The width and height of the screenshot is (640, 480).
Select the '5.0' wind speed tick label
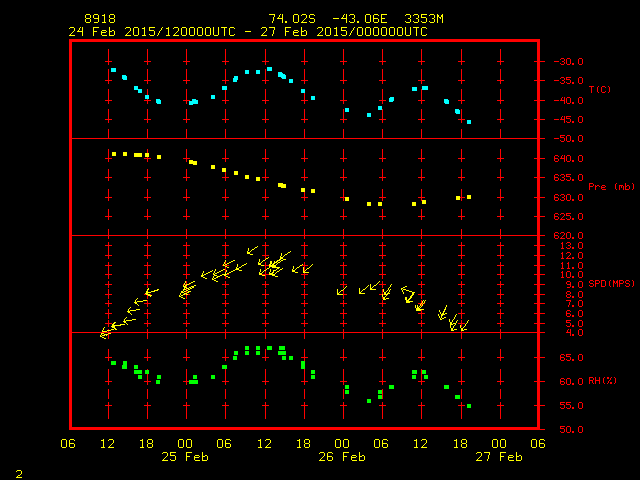(575, 323)
